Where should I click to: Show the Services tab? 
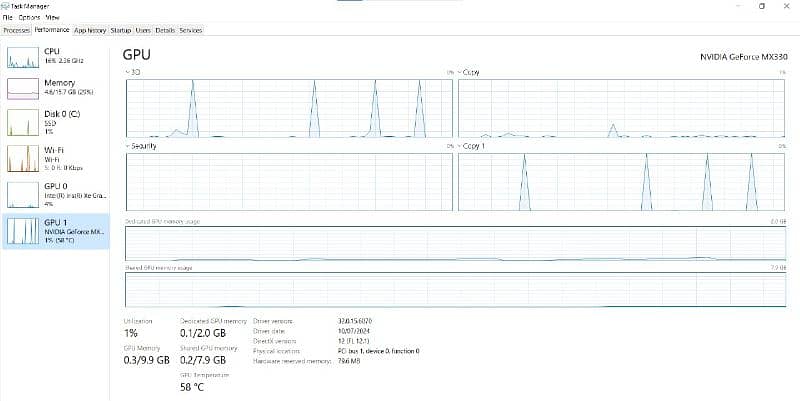coord(190,30)
